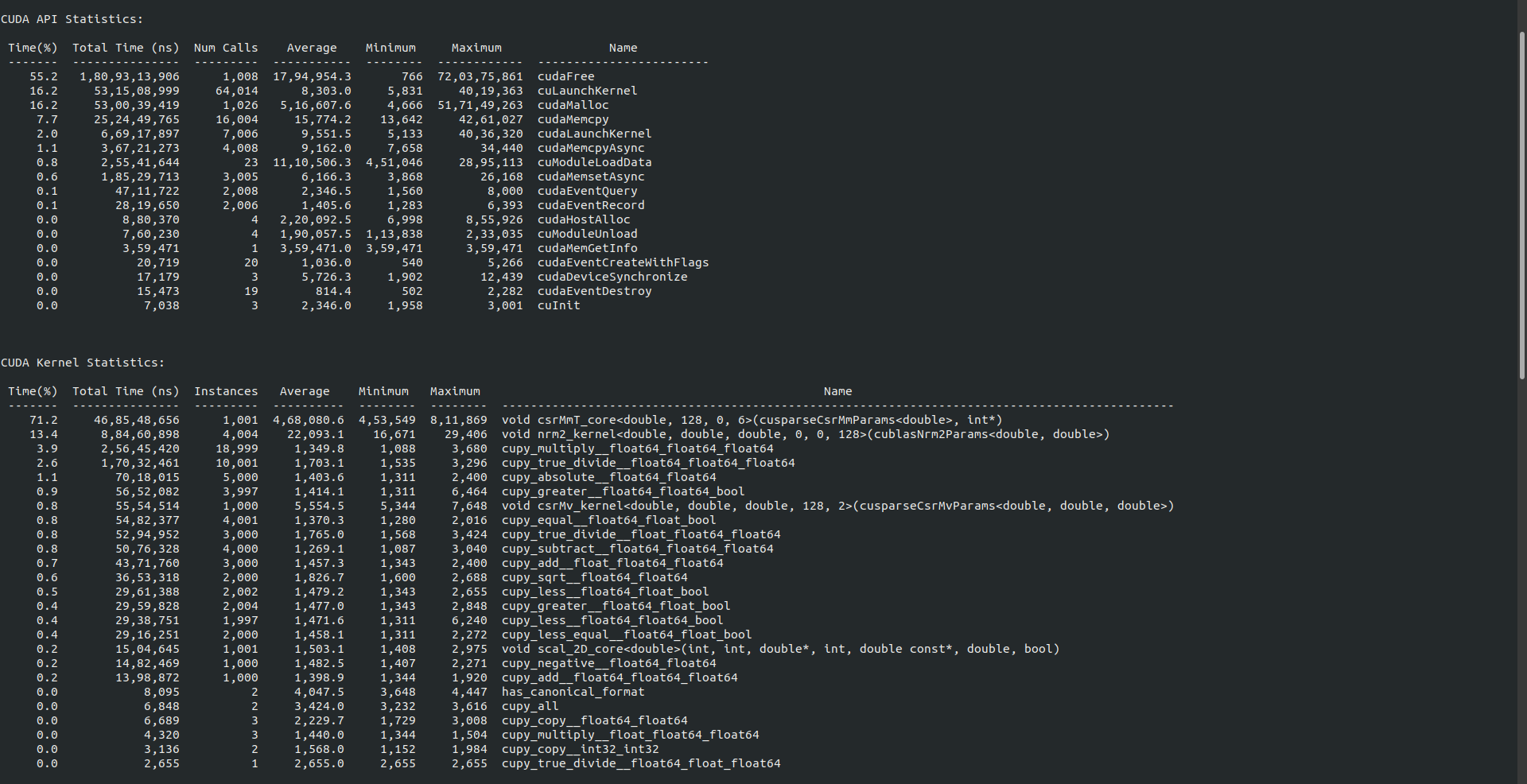This screenshot has width=1527, height=784.
Task: Click the 18,999 instances value
Action: (237, 448)
